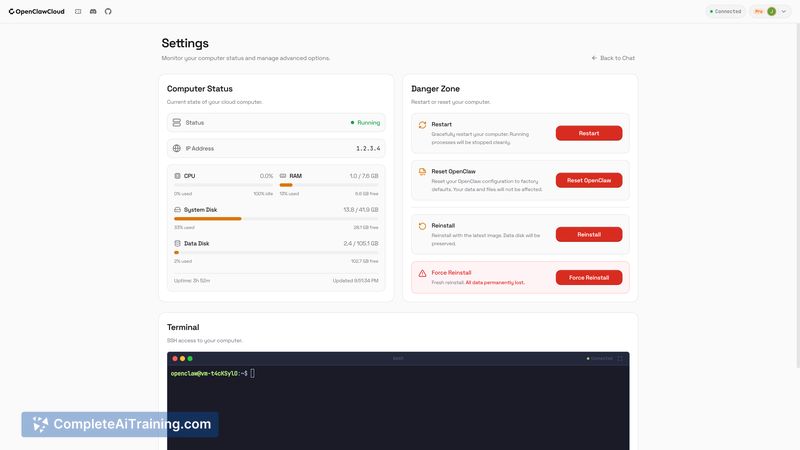Click the Running status text

[368, 122]
